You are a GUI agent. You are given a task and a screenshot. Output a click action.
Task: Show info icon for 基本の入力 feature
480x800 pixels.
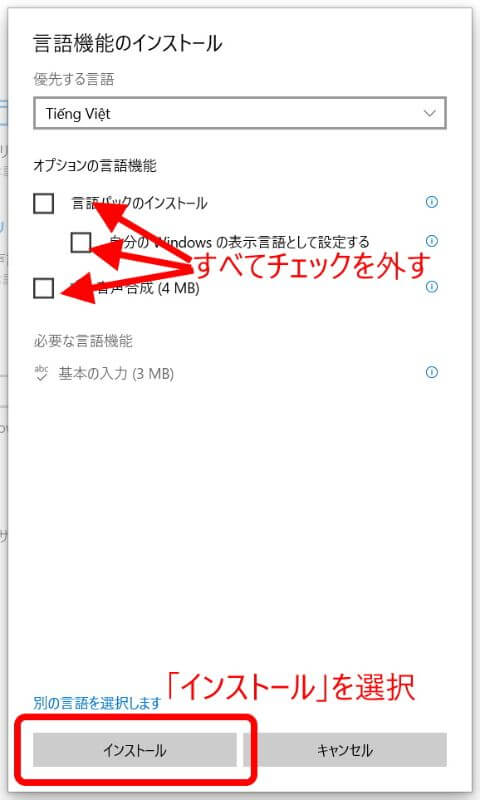point(432,372)
